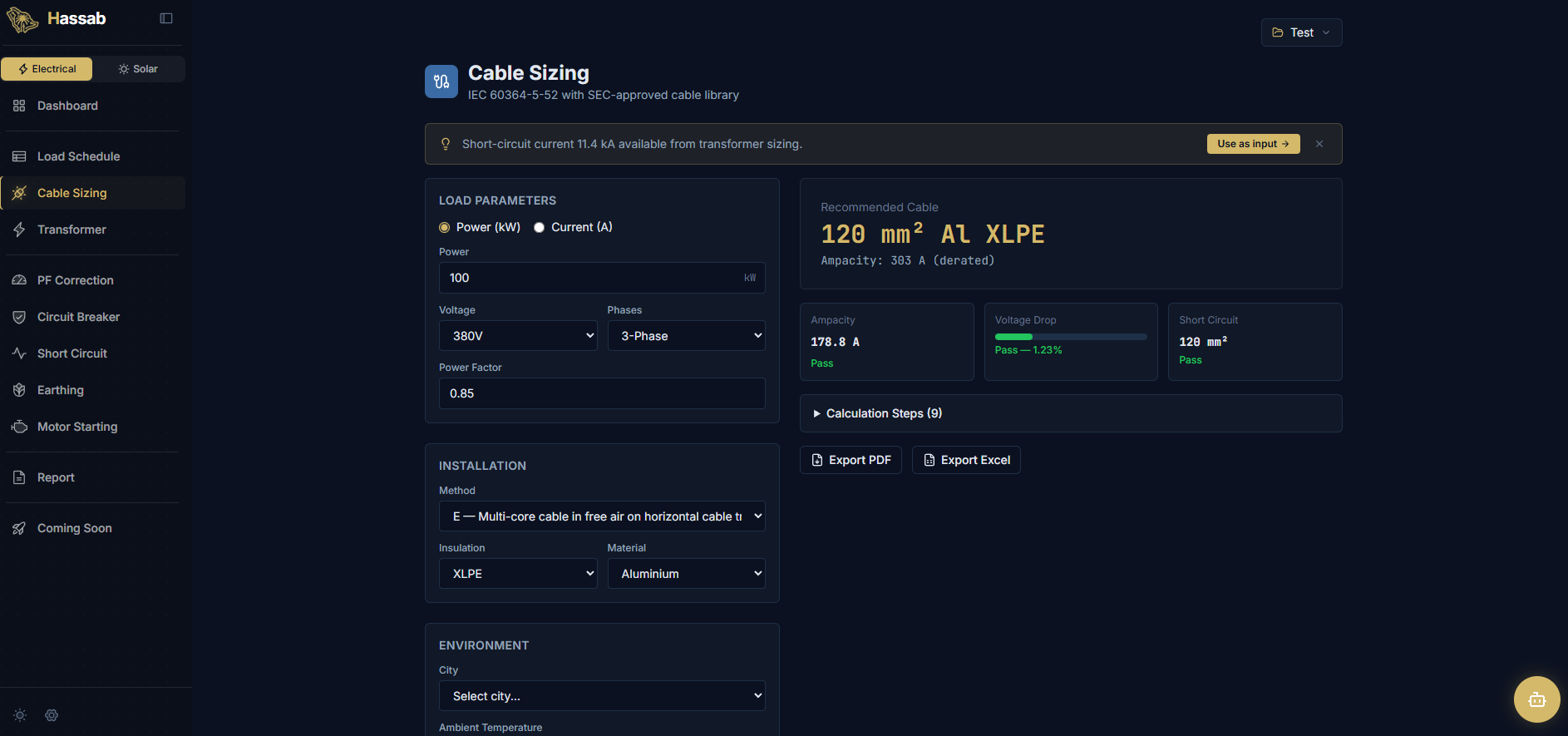The image size is (1568, 736).
Task: Switch to Solar mode
Action: [x=138, y=69]
